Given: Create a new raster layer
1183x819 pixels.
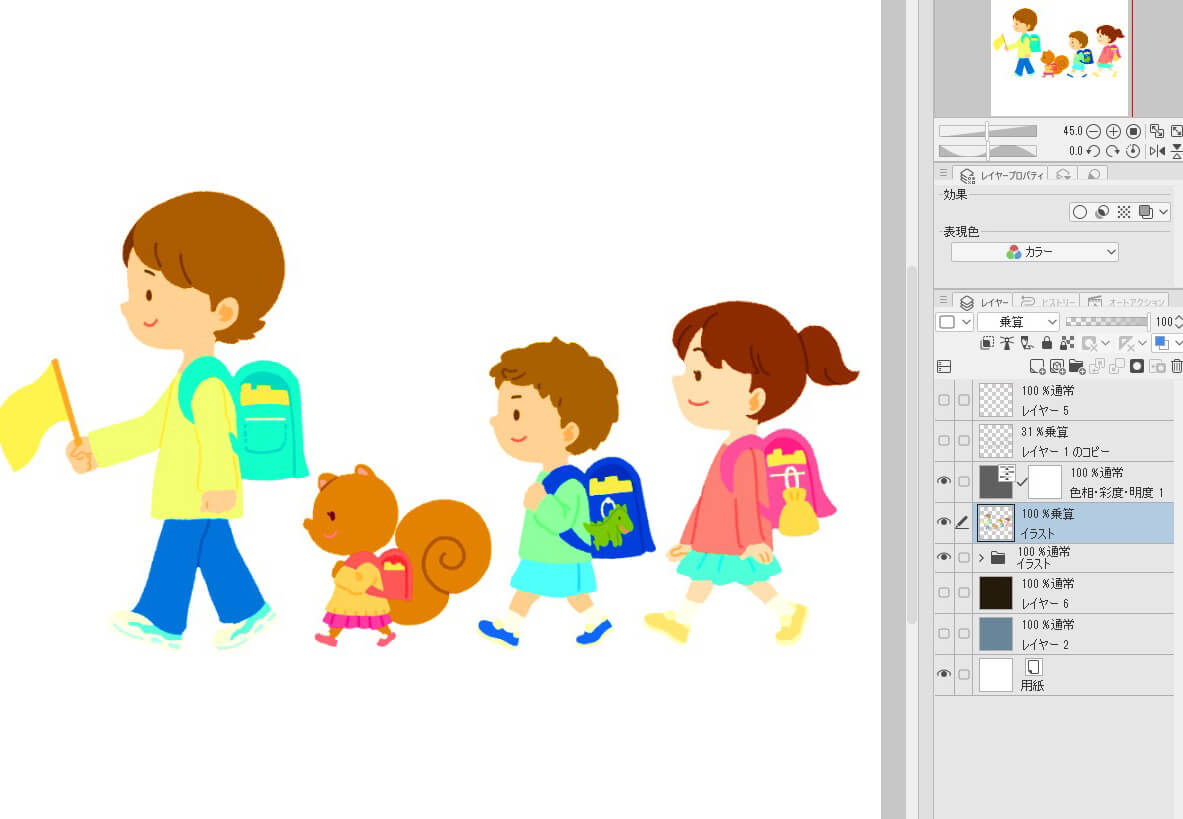Looking at the screenshot, I should 1037,367.
